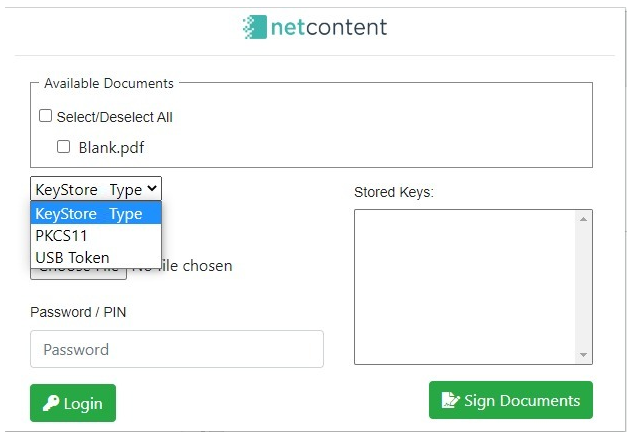The width and height of the screenshot is (629, 433).
Task: Focus the Password / PIN input field
Action: click(x=177, y=349)
